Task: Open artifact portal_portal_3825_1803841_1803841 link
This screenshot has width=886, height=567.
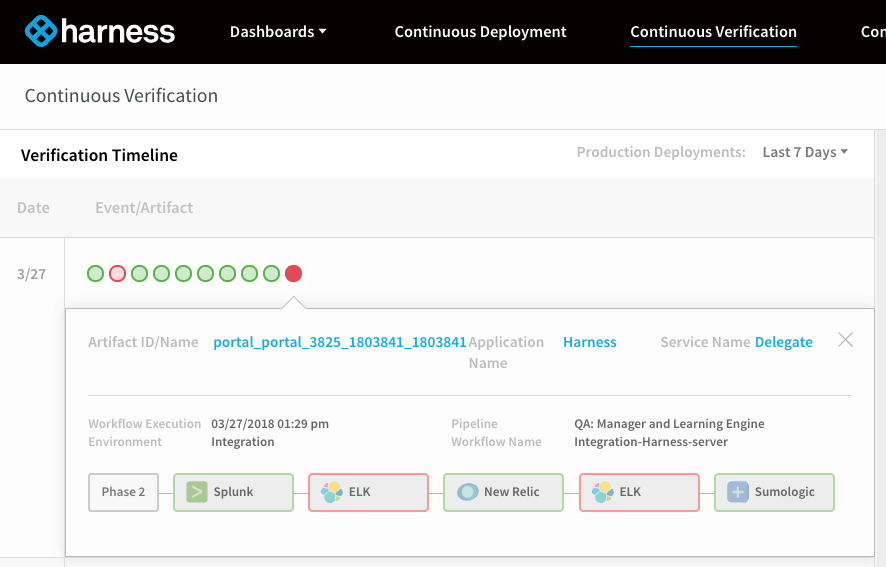Action: click(x=340, y=342)
